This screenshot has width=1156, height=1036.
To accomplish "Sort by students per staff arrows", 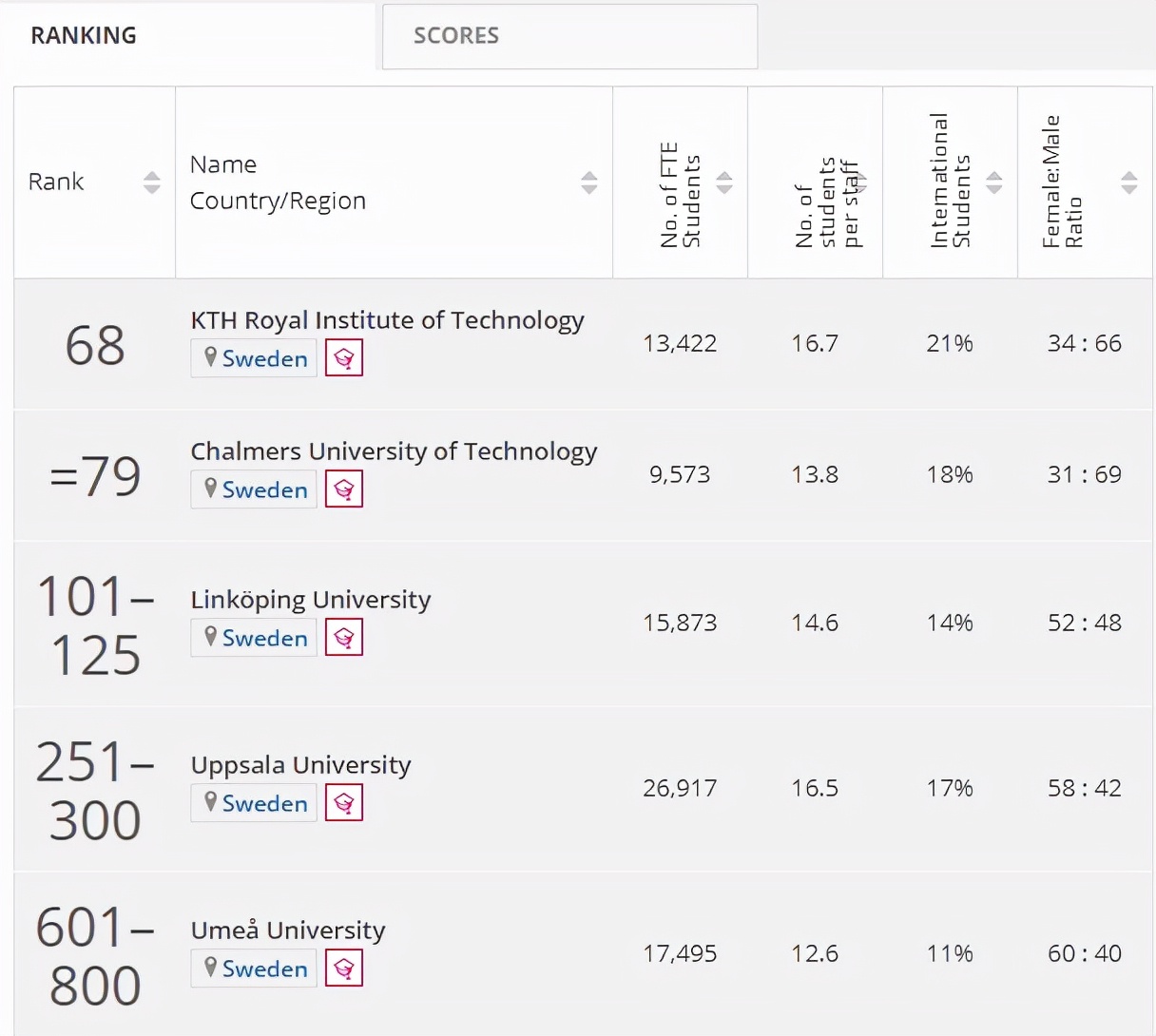I will 860,182.
